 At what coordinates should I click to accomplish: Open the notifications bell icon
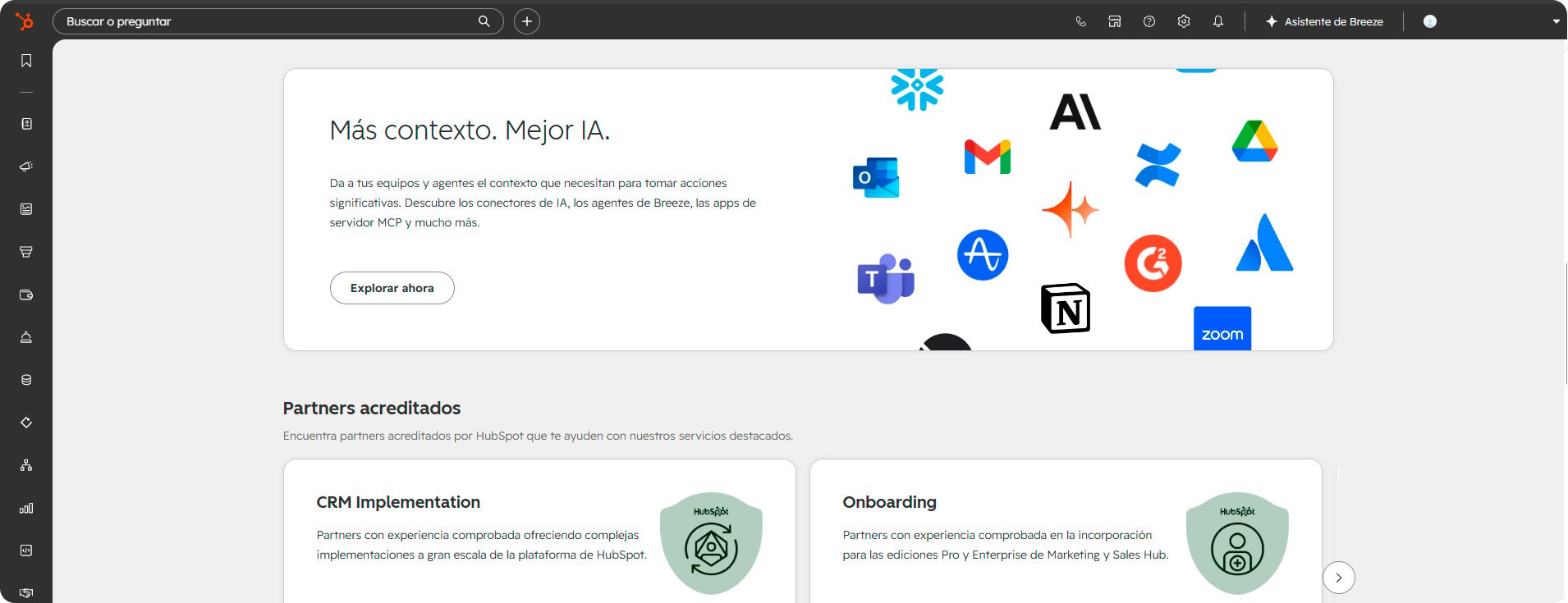1218,21
